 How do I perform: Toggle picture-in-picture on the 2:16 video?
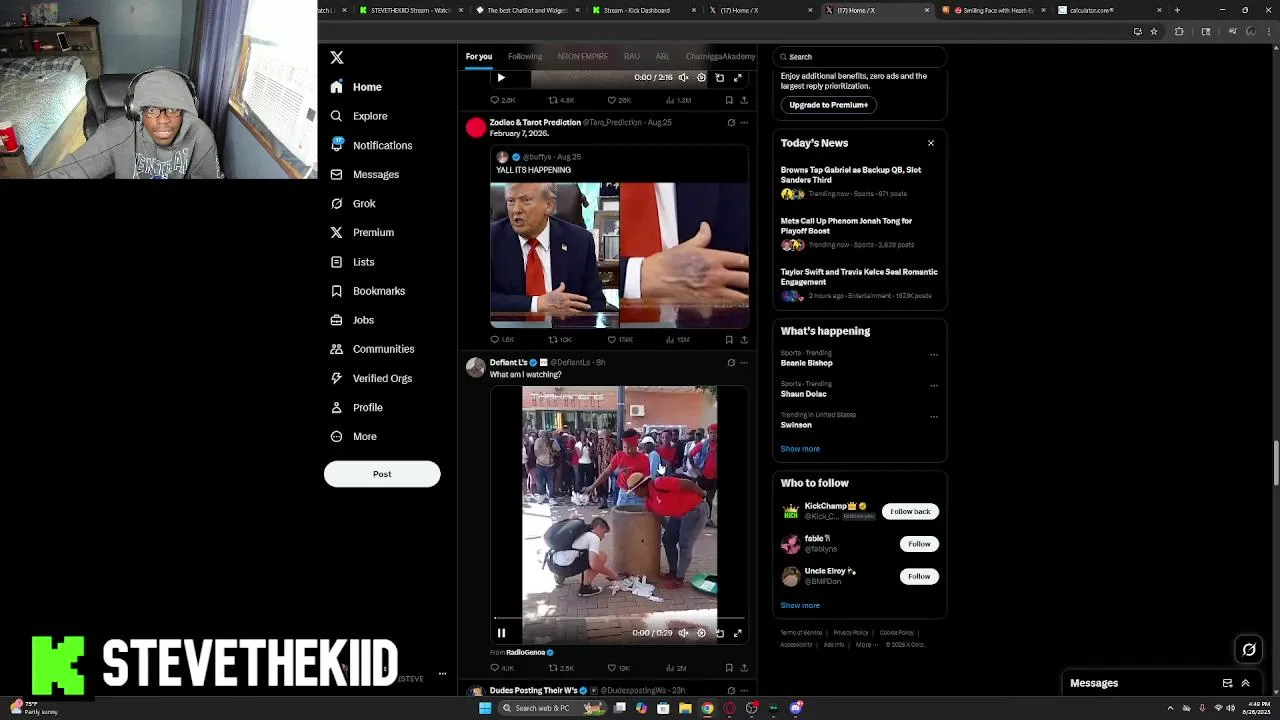719,77
